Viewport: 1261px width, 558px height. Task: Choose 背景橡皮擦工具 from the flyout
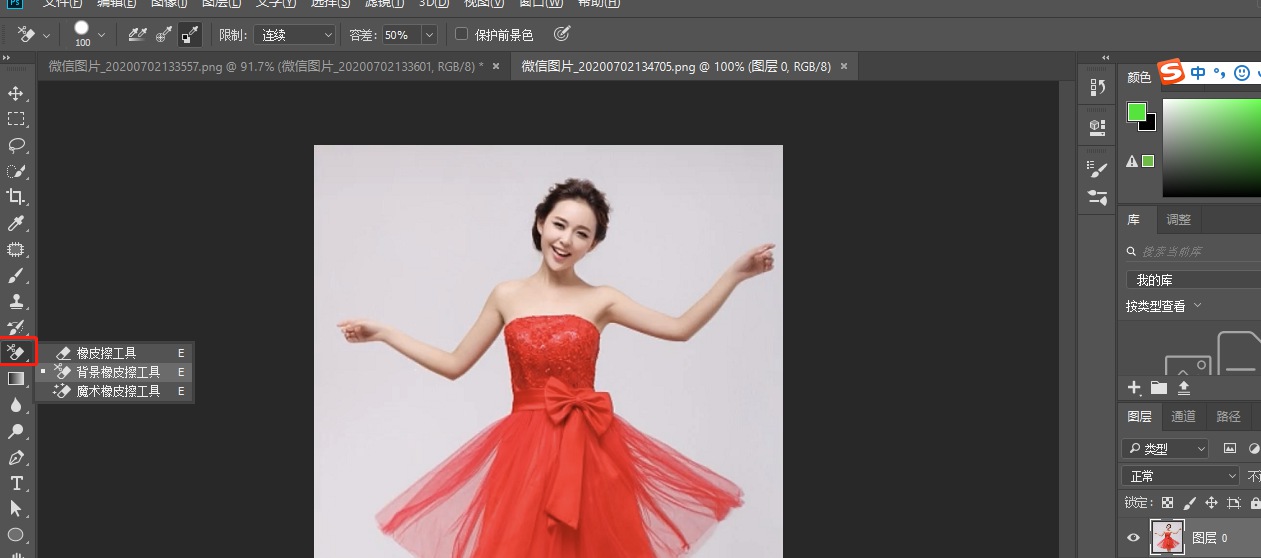pyautogui.click(x=115, y=372)
